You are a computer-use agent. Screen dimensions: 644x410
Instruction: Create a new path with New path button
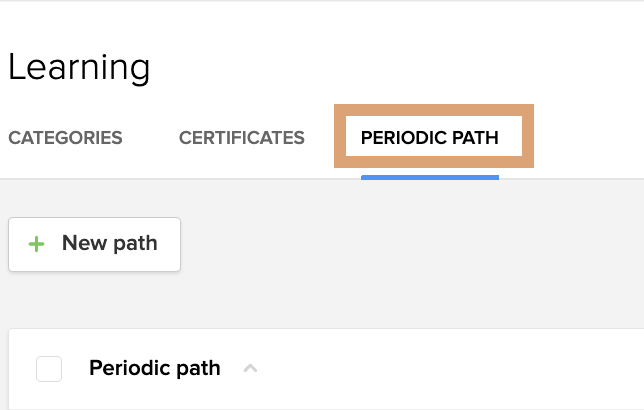point(95,244)
